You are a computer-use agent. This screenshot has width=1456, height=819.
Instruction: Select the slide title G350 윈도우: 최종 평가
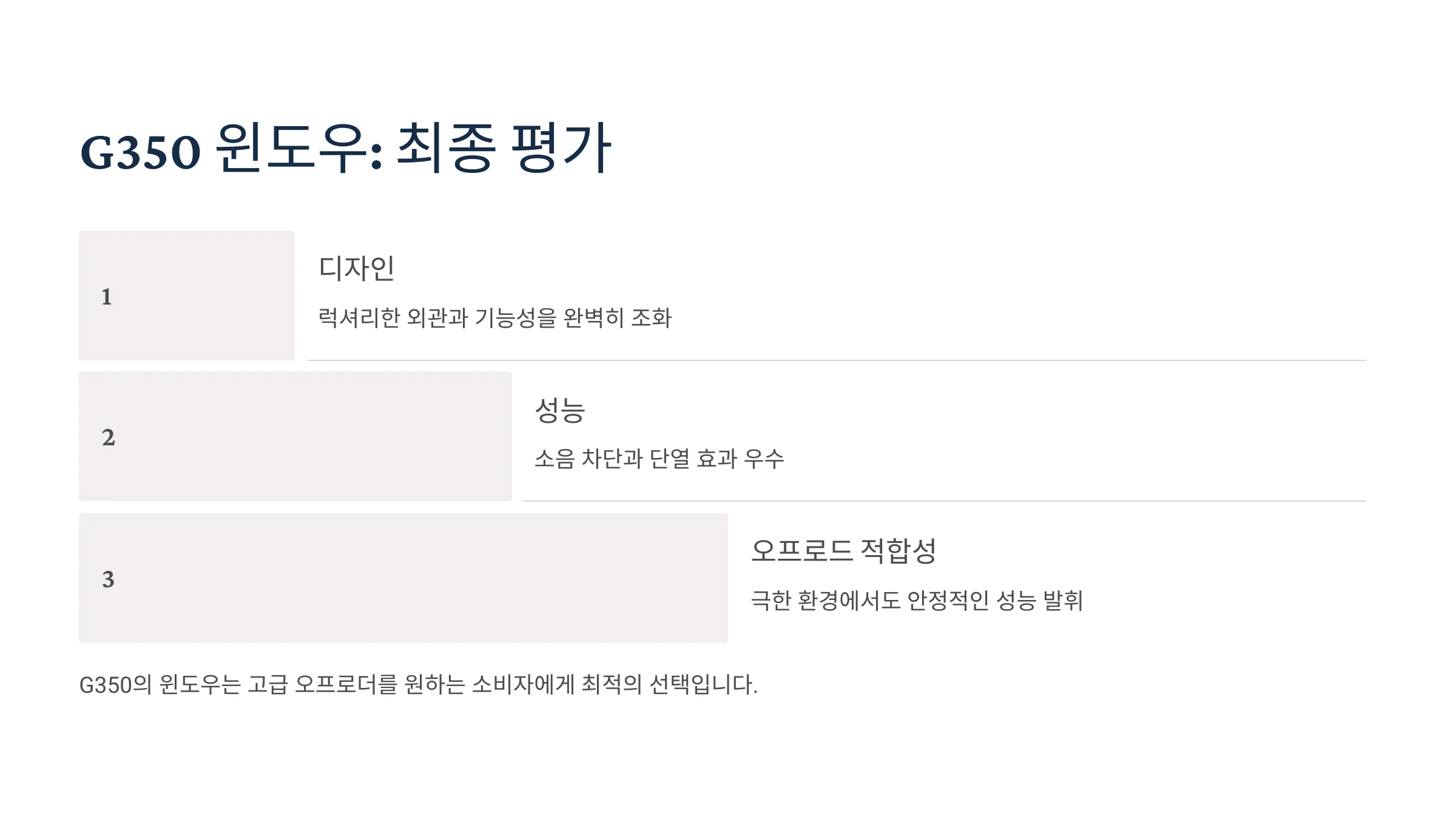coord(345,149)
